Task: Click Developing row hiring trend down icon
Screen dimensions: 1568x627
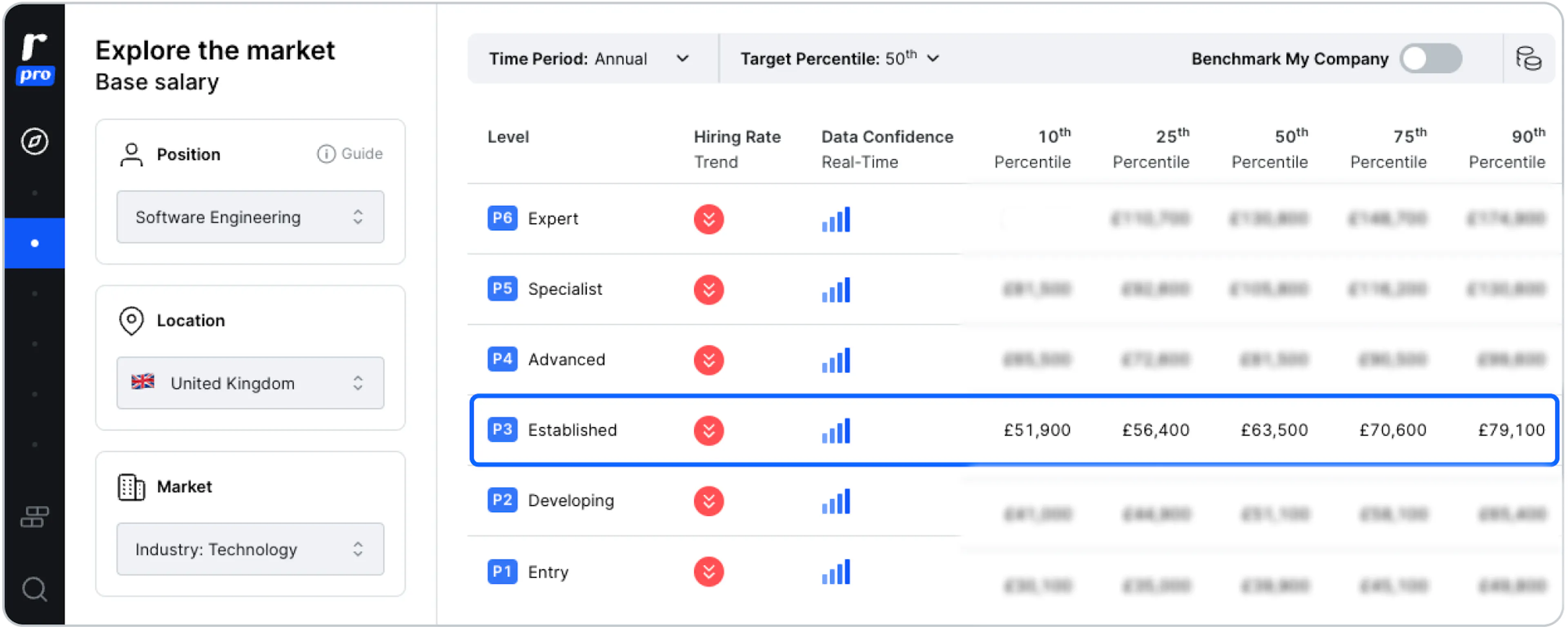Action: (x=708, y=502)
